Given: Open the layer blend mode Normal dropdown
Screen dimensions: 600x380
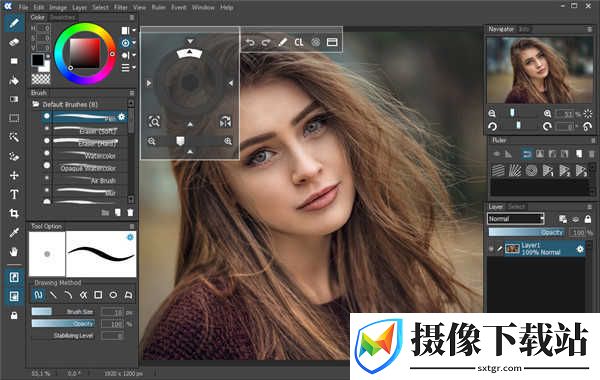Looking at the screenshot, I should 516,219.
